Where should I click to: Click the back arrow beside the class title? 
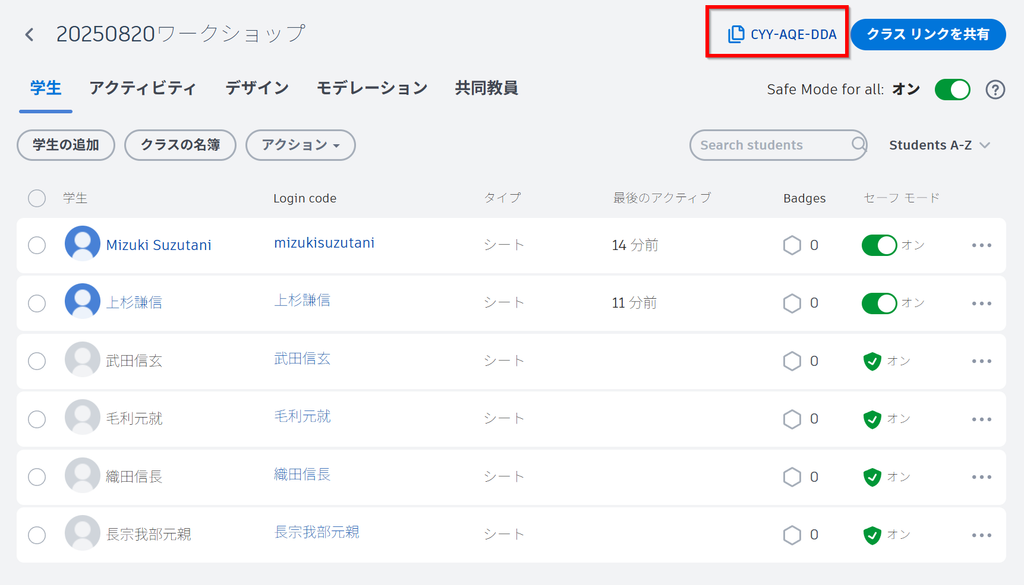[x=30, y=35]
